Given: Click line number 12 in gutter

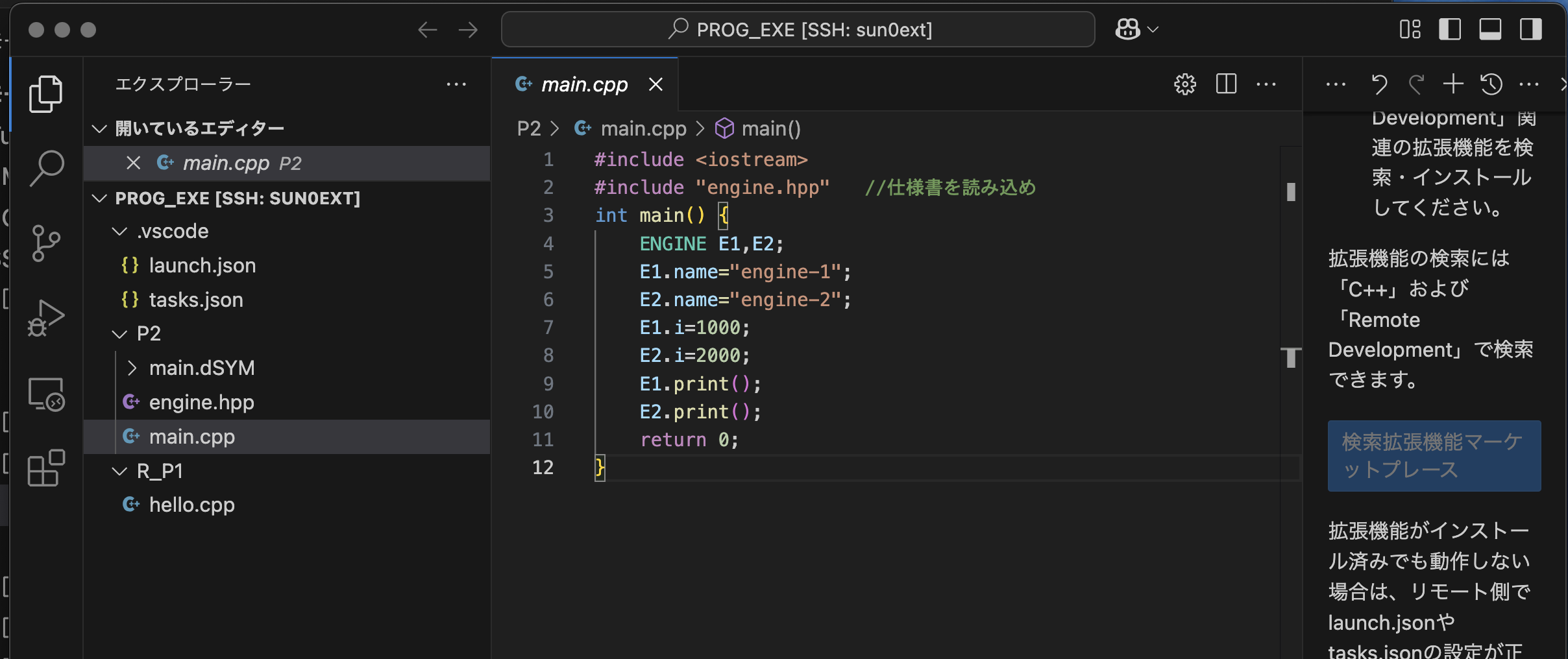Looking at the screenshot, I should pyautogui.click(x=543, y=468).
